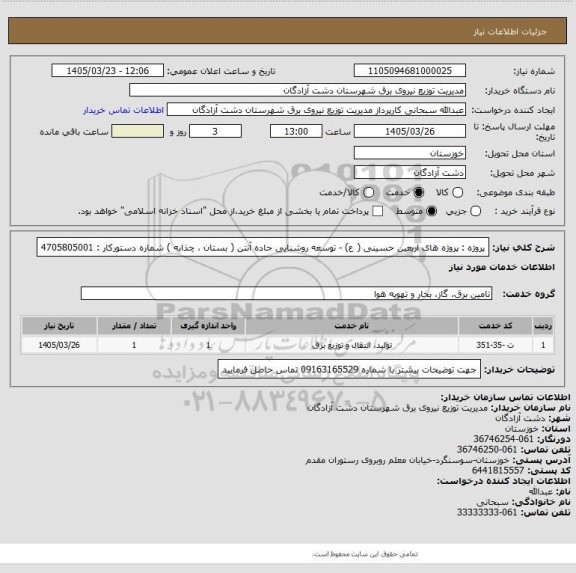Click the public announcement date-time field
This screenshot has width=576, height=573.
pos(108,71)
